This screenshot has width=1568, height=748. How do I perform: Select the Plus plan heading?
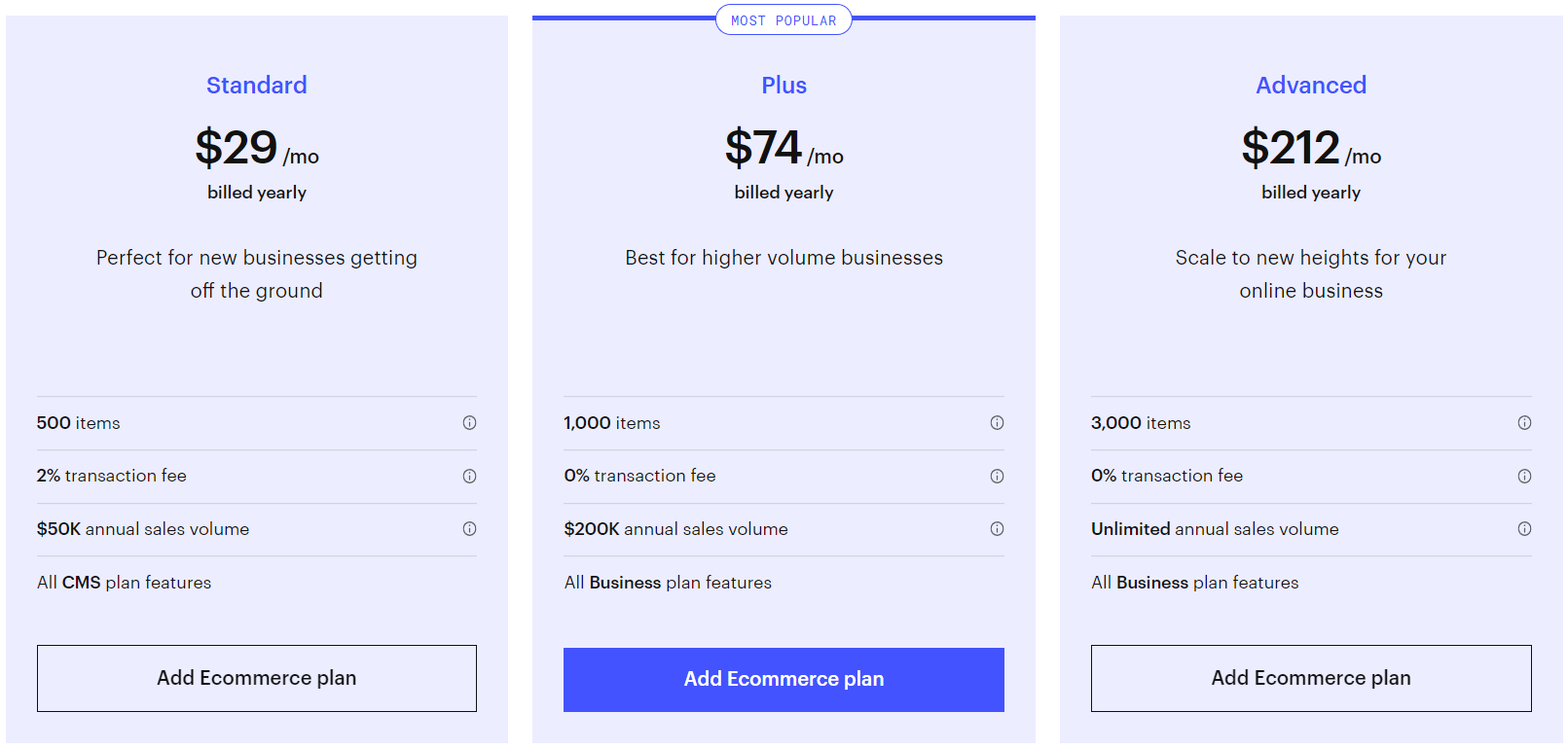point(784,86)
